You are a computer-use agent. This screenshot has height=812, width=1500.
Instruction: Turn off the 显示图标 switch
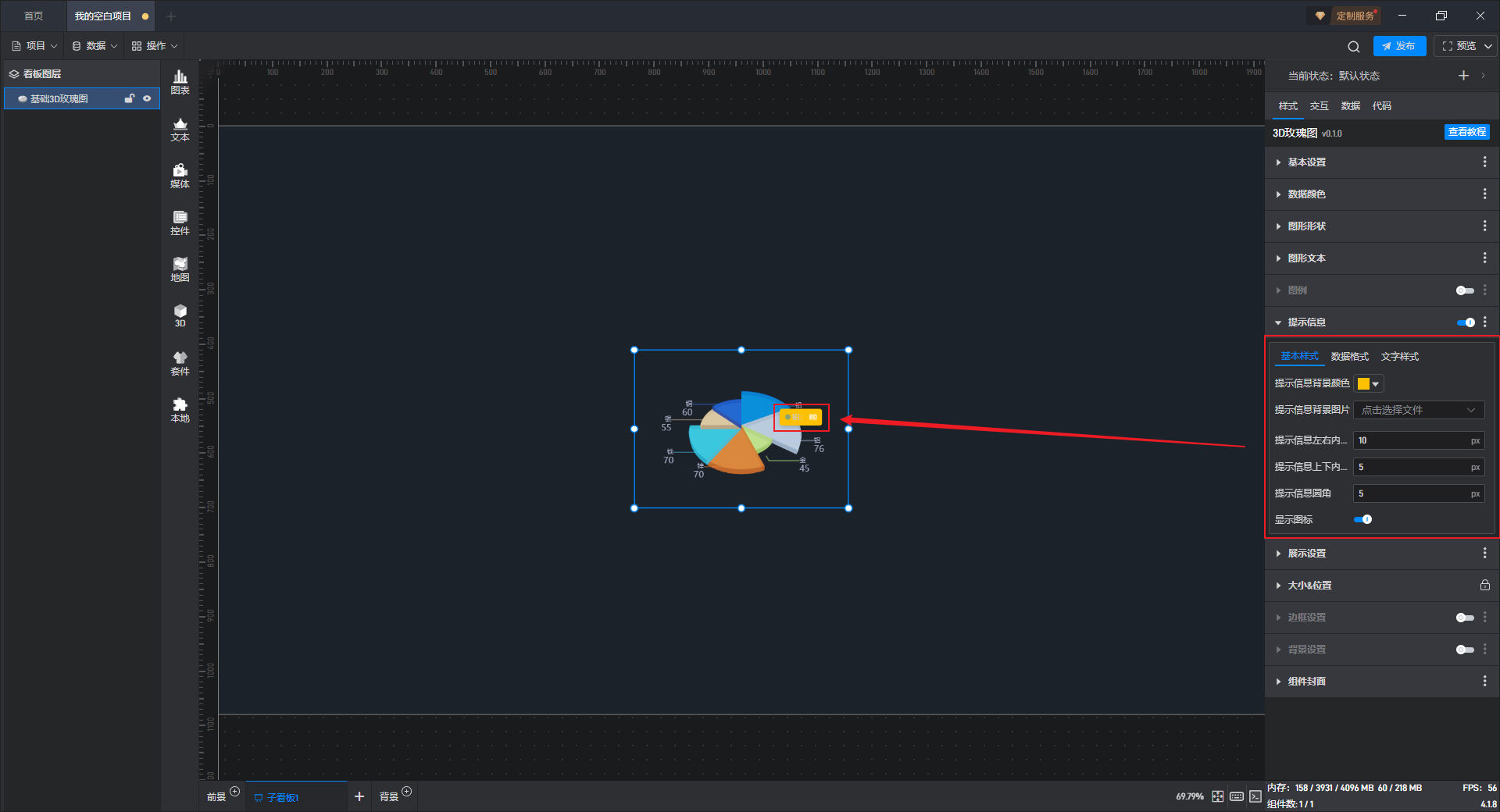[x=1362, y=519]
